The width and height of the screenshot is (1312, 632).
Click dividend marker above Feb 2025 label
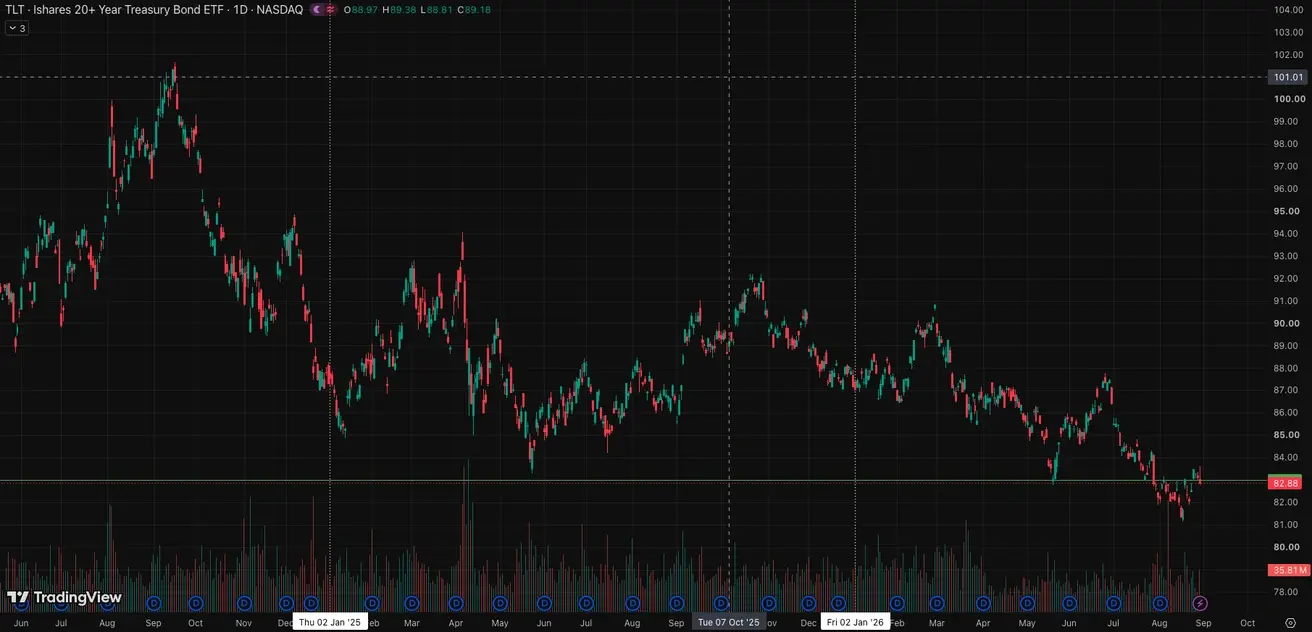(372, 603)
